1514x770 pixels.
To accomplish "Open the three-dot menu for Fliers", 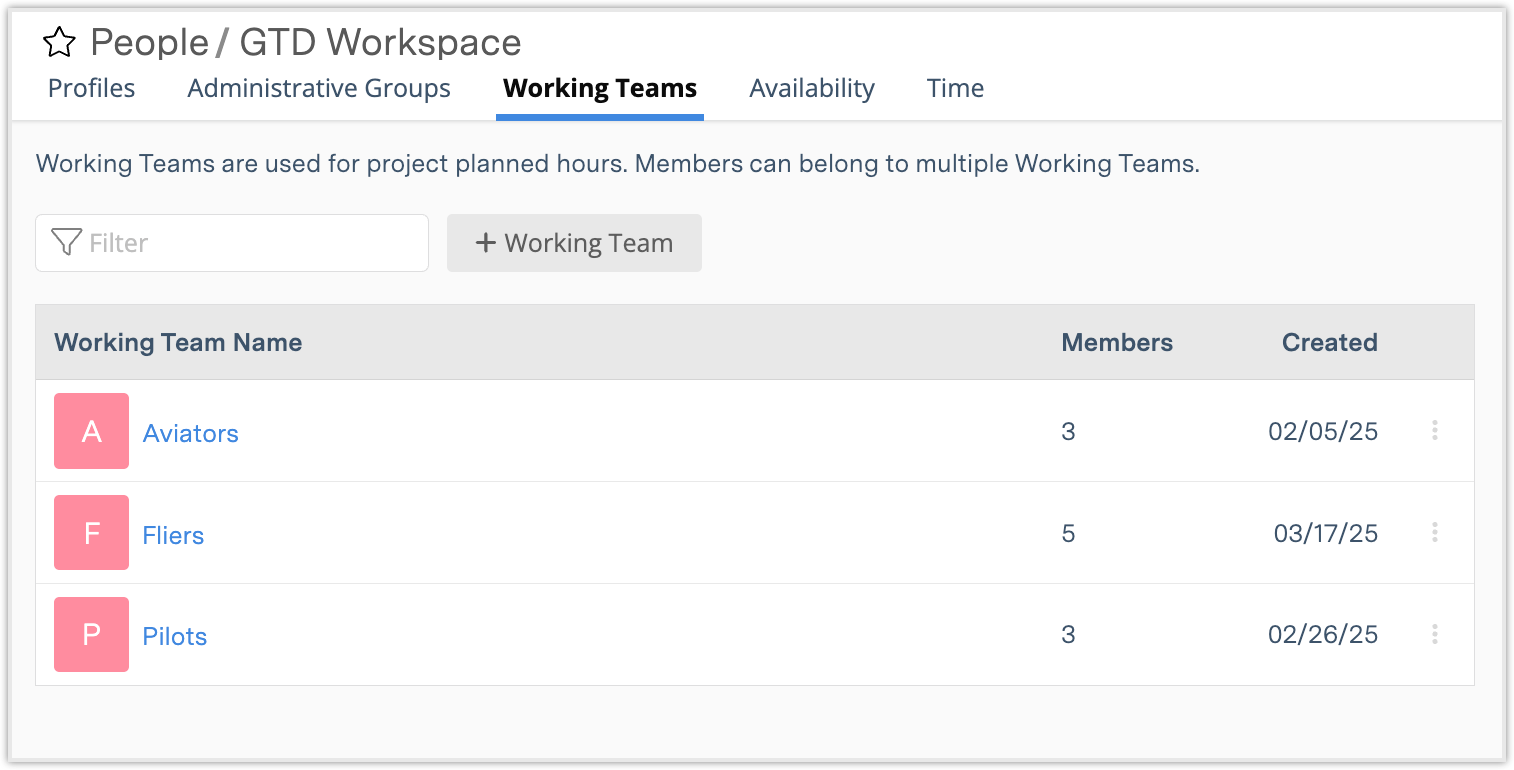I will pyautogui.click(x=1434, y=533).
